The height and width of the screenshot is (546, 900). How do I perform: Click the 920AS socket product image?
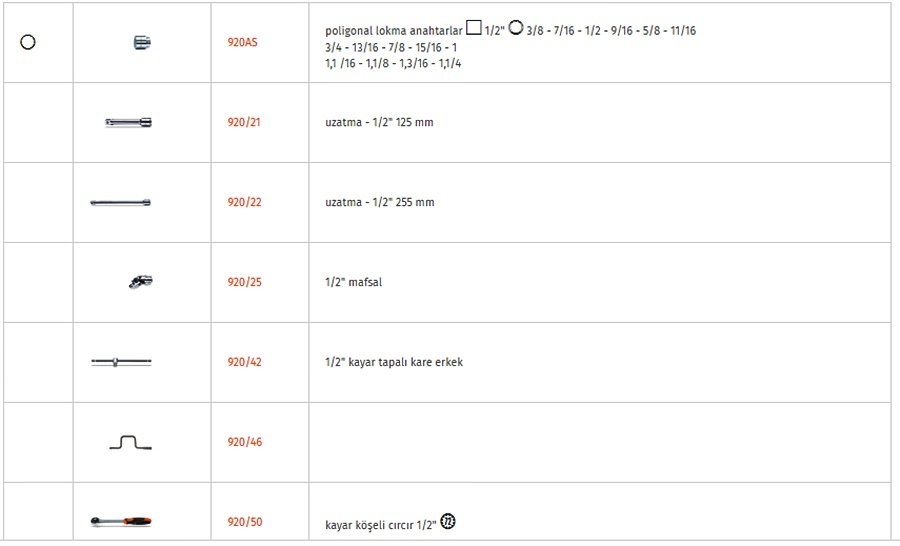[x=142, y=42]
